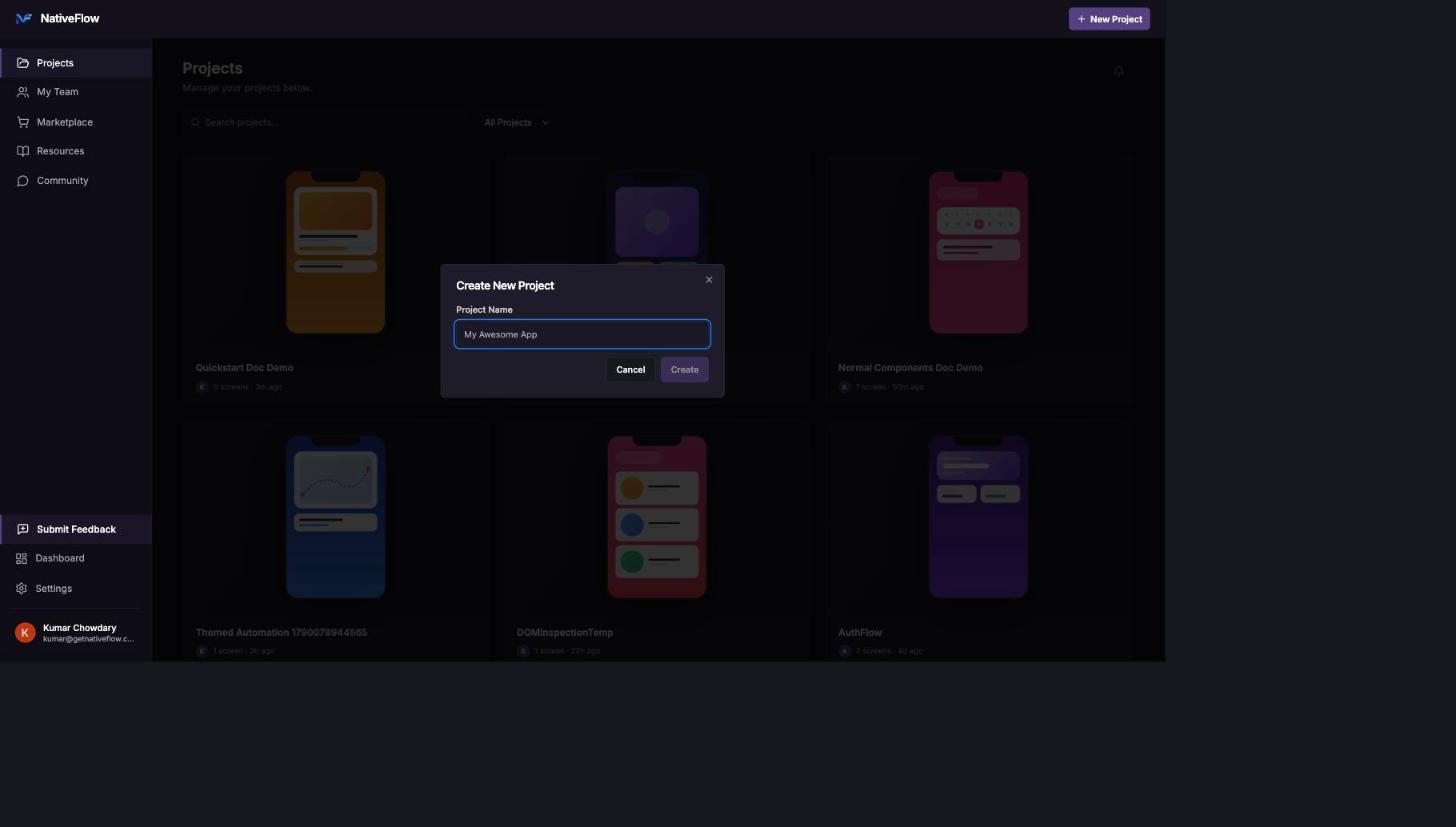Click the Projects folder icon in sidebar

[x=23, y=63]
